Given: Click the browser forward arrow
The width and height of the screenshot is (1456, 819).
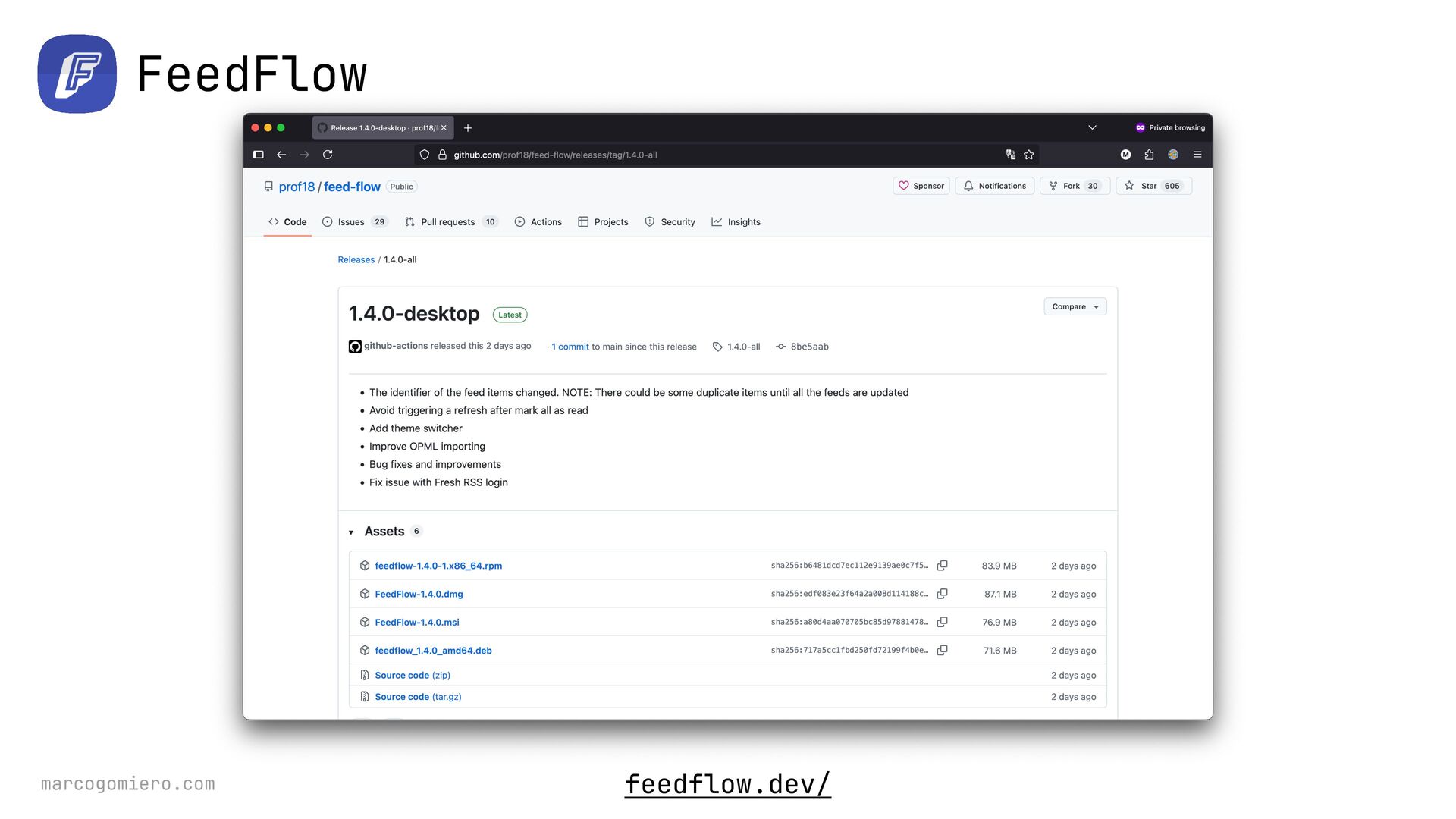Looking at the screenshot, I should pos(304,155).
